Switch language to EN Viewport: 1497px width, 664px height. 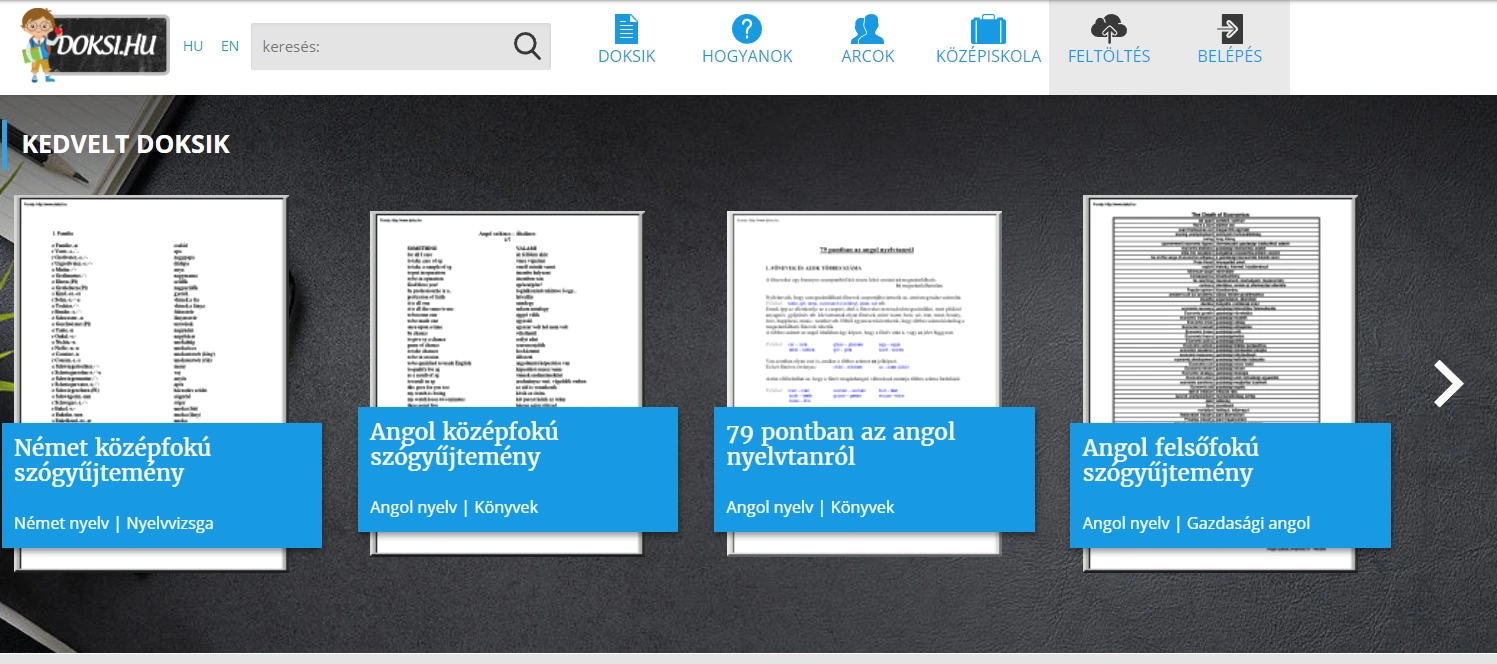click(x=230, y=46)
